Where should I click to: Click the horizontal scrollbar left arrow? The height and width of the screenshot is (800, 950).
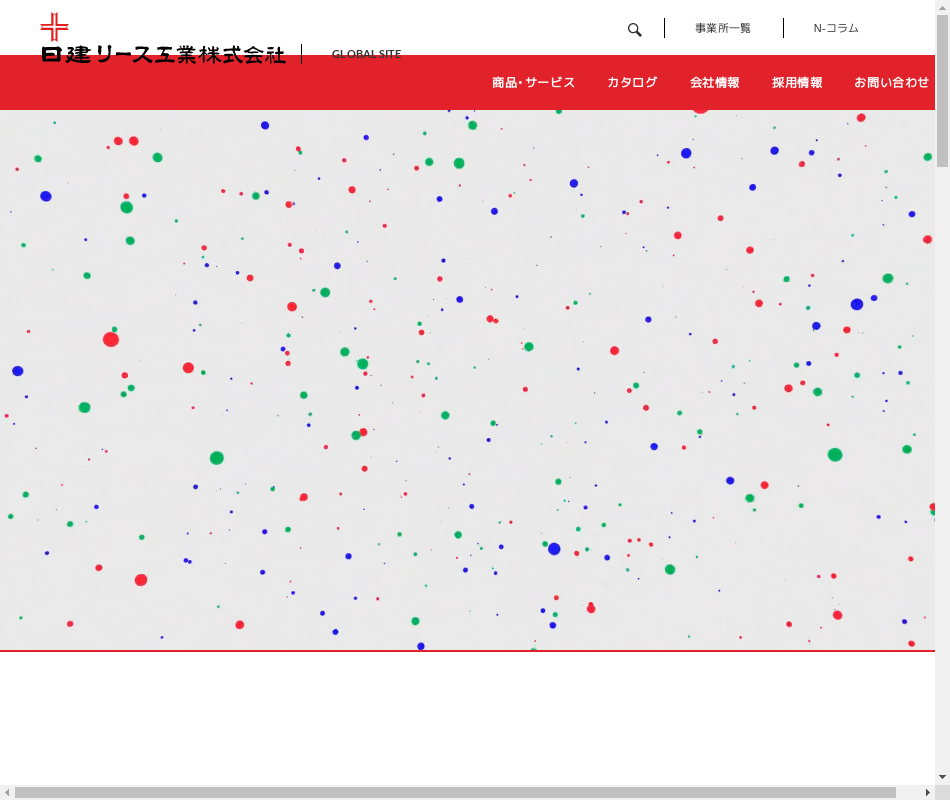click(7, 793)
